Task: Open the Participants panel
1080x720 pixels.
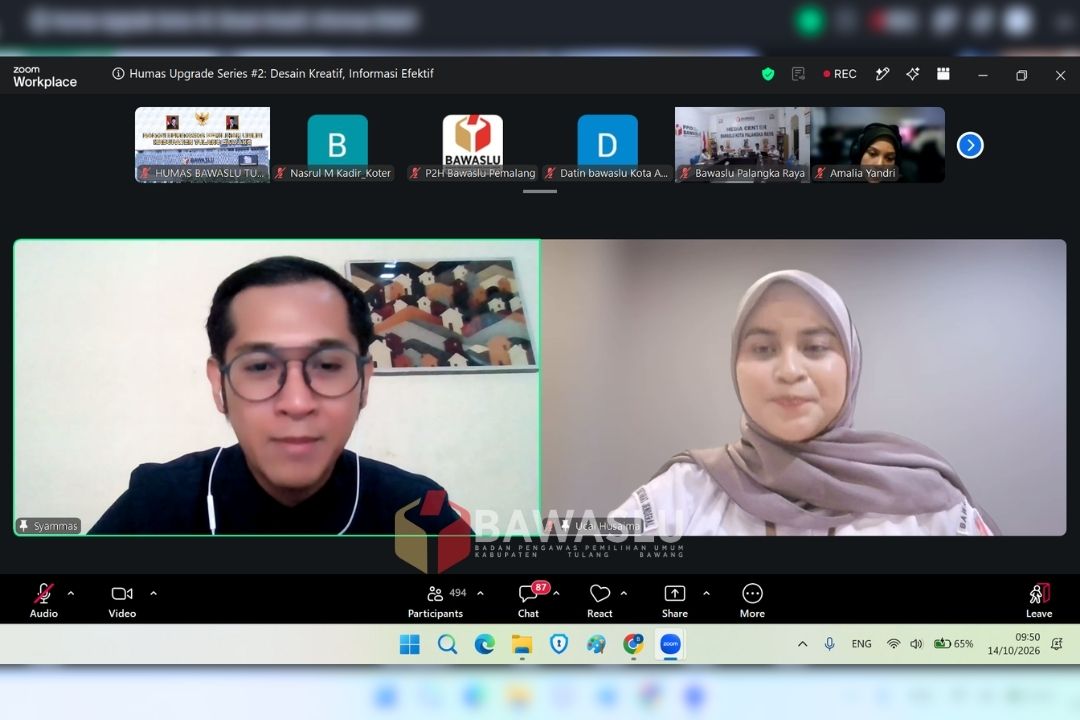Action: pyautogui.click(x=435, y=601)
